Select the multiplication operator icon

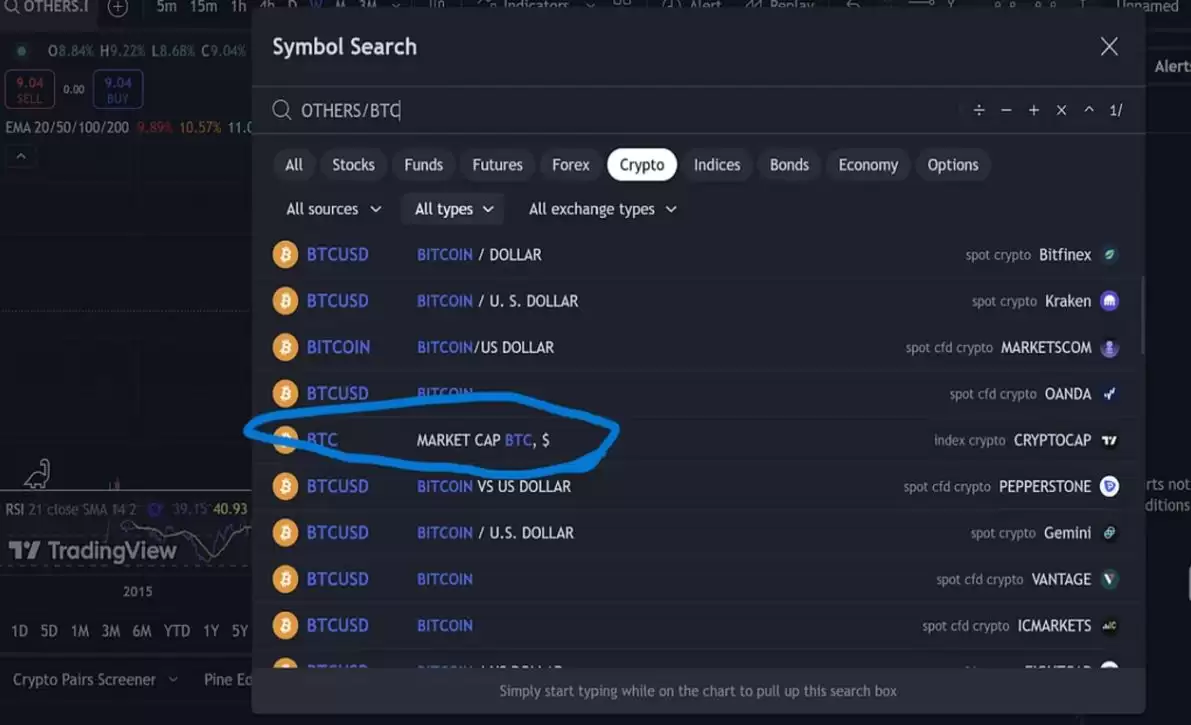[1061, 110]
